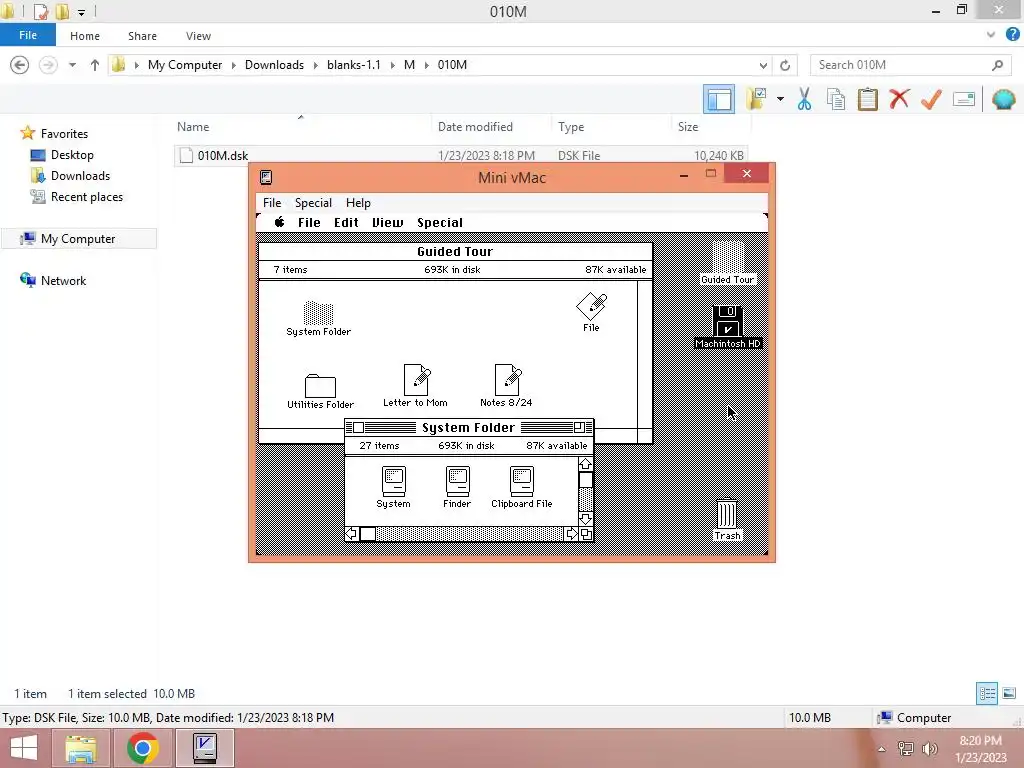
Task: Show hidden tray icons arrow
Action: (x=882, y=749)
